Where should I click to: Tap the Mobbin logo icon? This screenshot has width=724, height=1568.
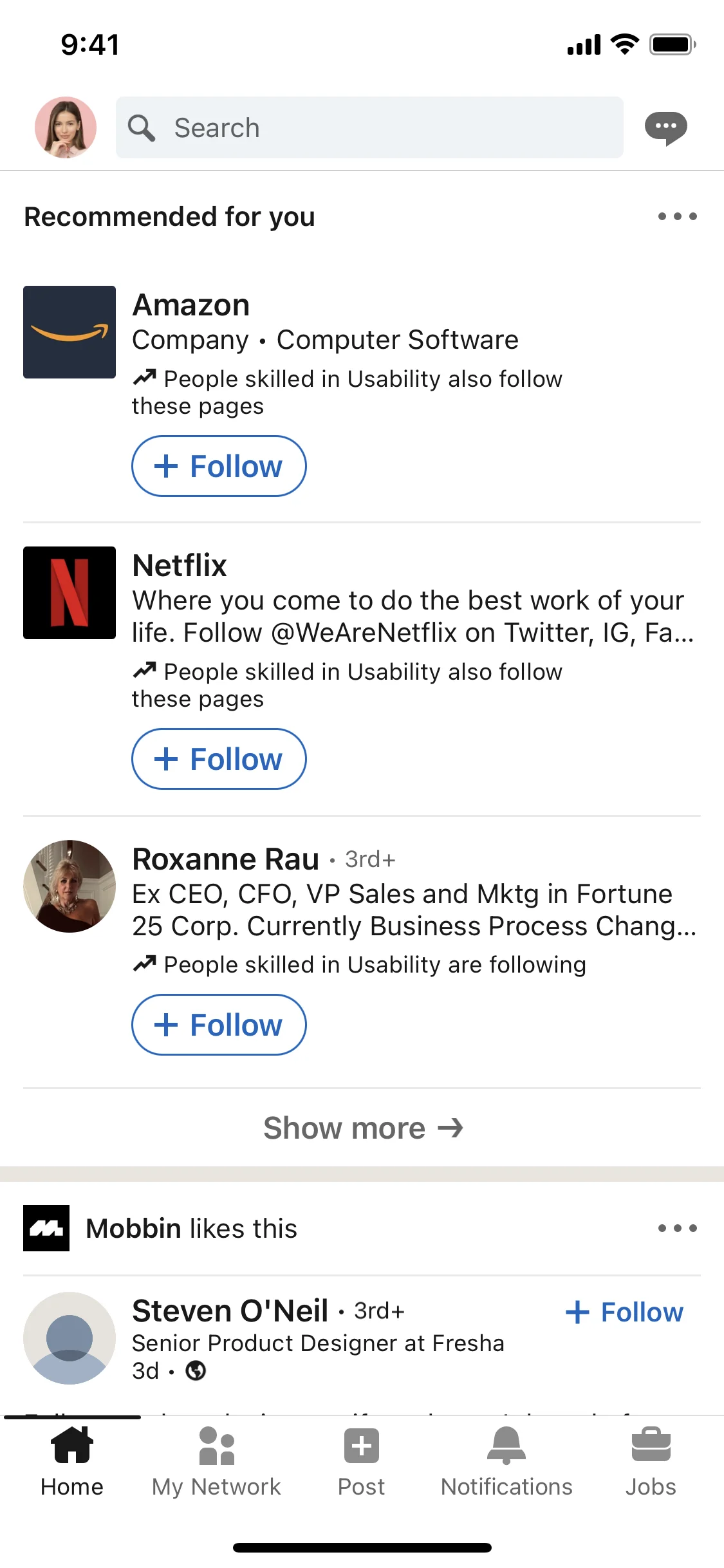pyautogui.click(x=46, y=1227)
